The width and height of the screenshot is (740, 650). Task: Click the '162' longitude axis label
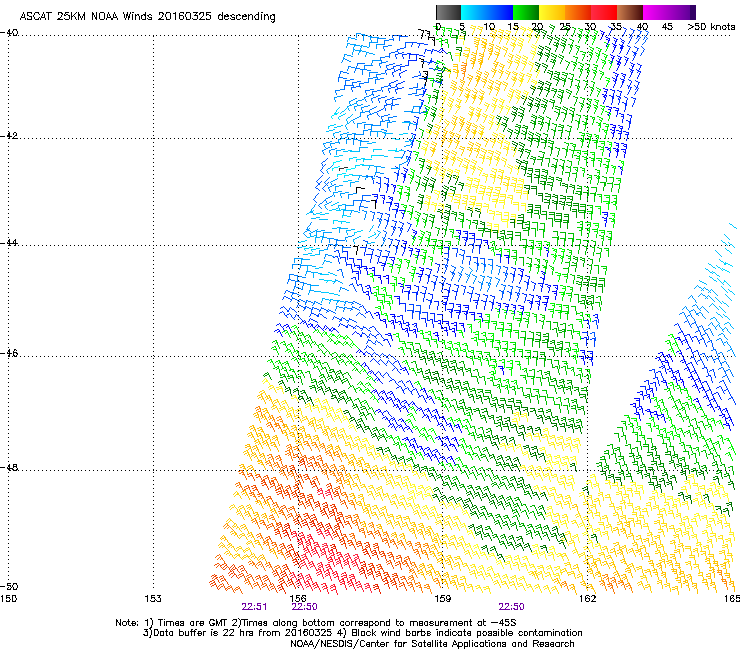(x=587, y=599)
